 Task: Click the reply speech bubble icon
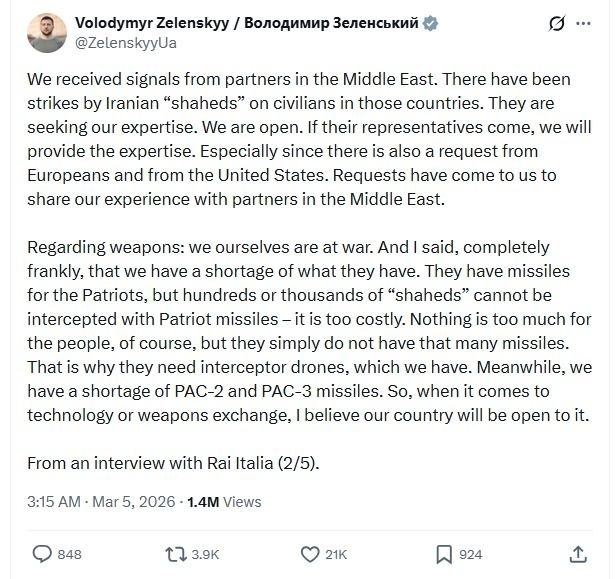click(x=42, y=553)
